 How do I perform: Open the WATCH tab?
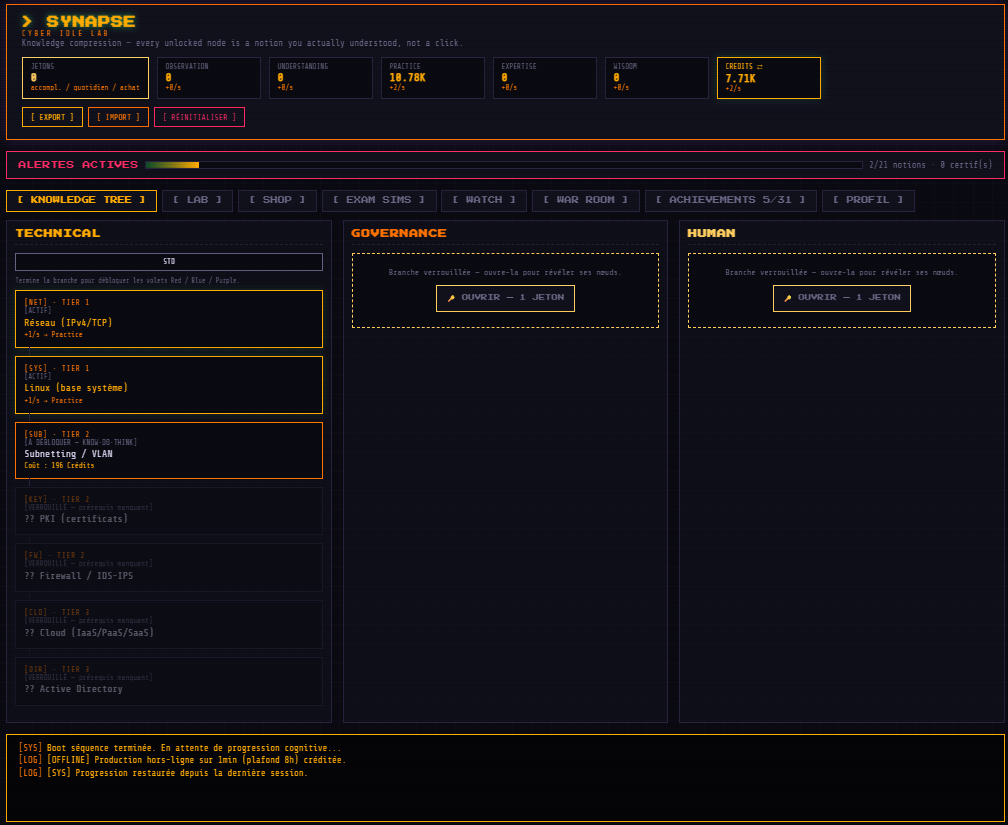pyautogui.click(x=483, y=201)
